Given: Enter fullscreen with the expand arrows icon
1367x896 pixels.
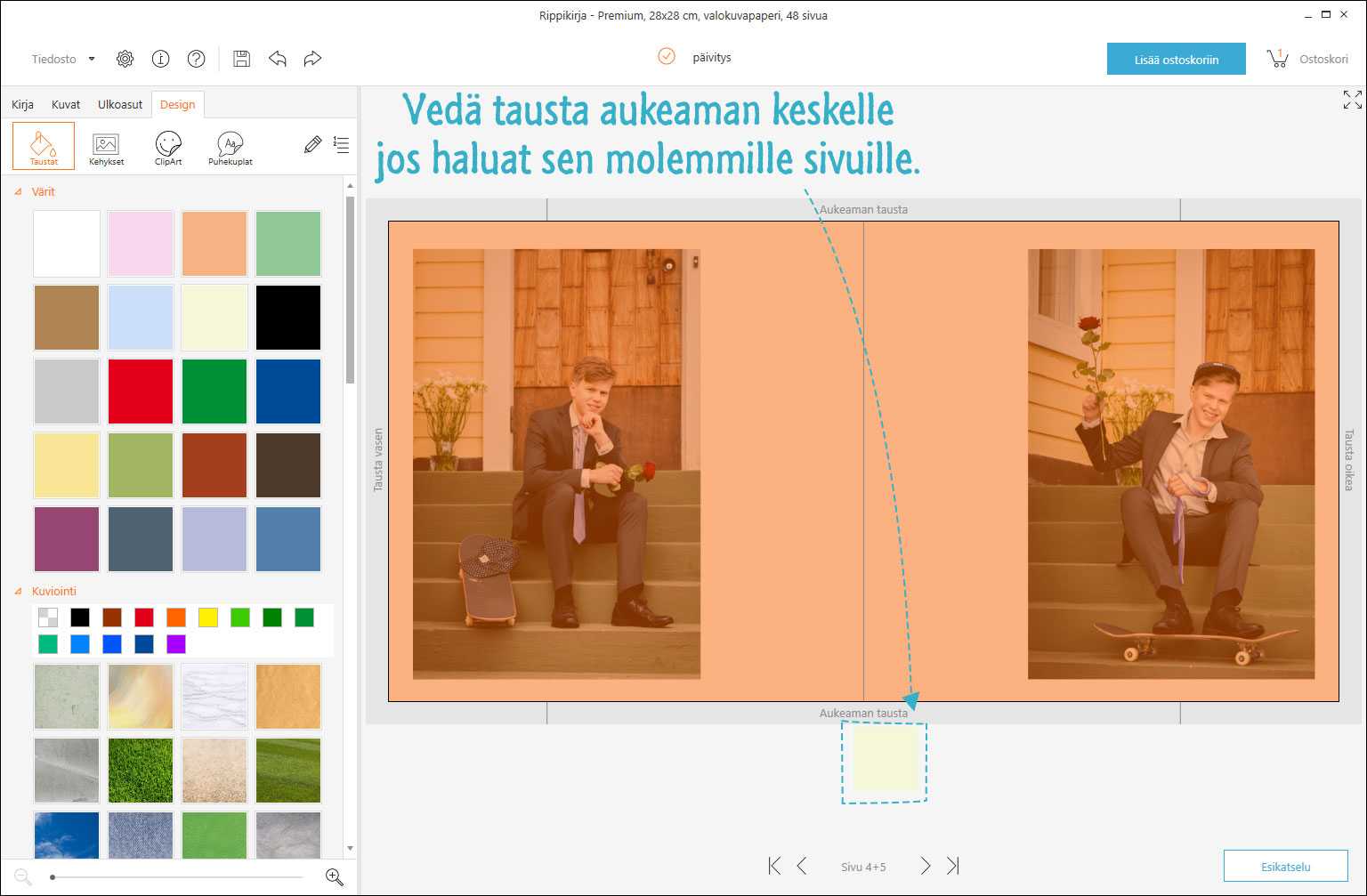Looking at the screenshot, I should (x=1352, y=100).
